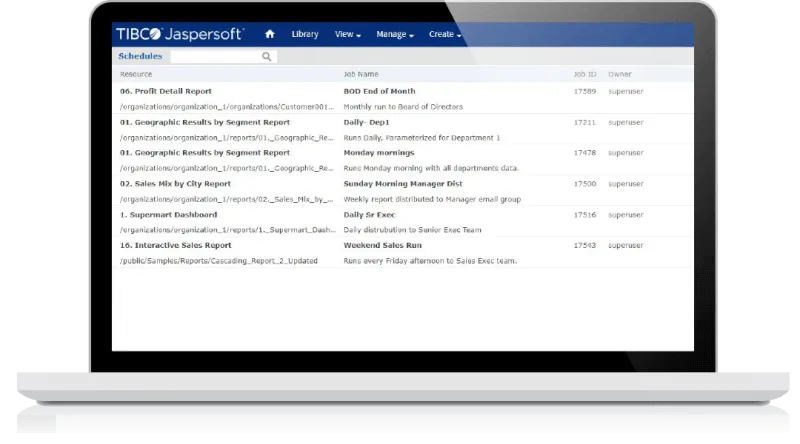Sort by the Job Name column header
Image resolution: width=800 pixels, height=444 pixels.
[x=361, y=74]
